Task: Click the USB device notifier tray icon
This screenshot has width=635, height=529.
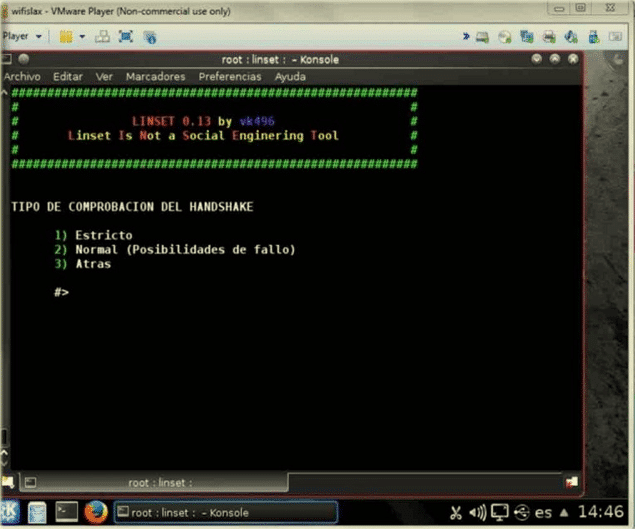Action: pyautogui.click(x=522, y=513)
